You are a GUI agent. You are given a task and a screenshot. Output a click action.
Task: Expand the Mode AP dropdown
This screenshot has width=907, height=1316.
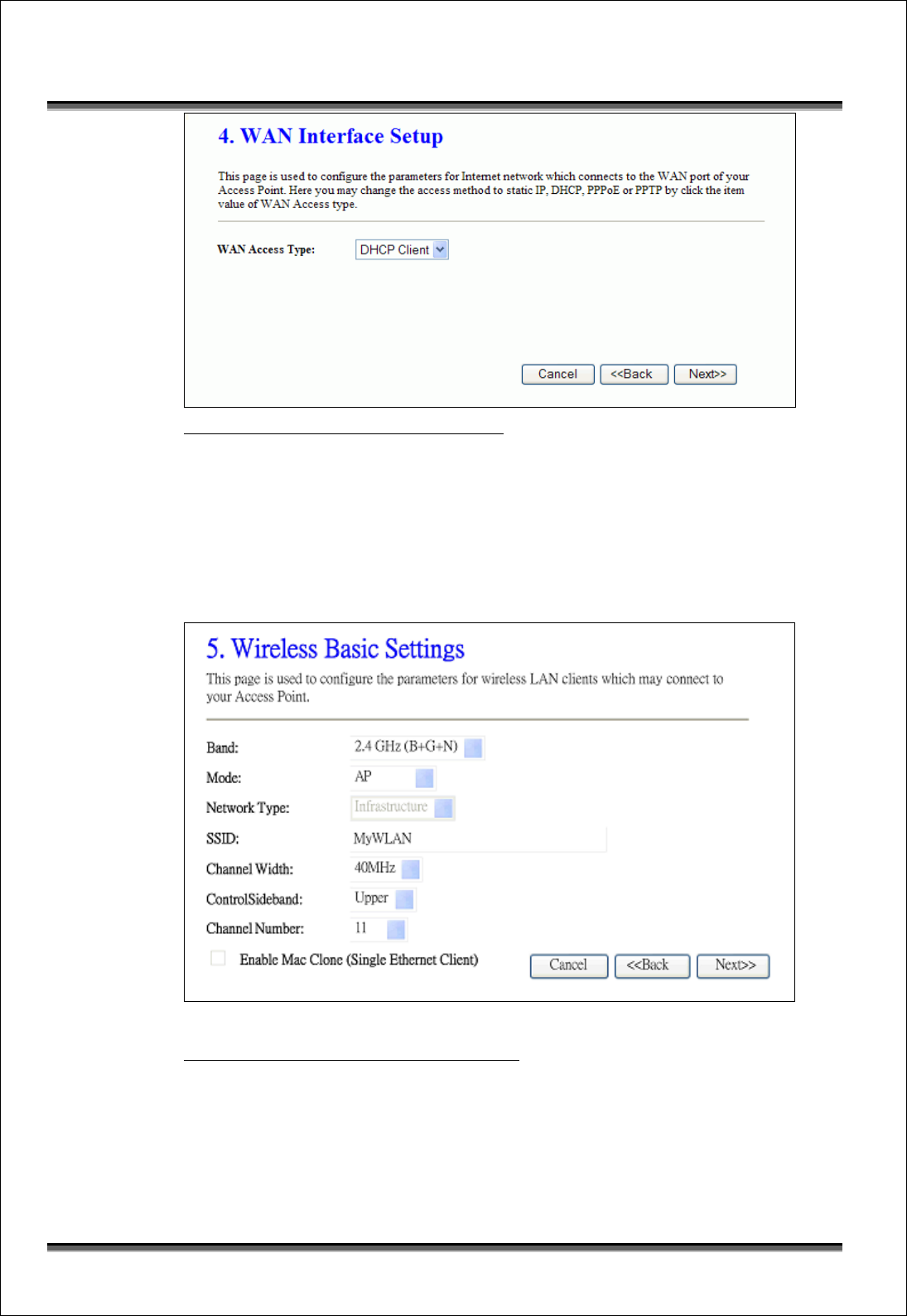[x=393, y=777]
